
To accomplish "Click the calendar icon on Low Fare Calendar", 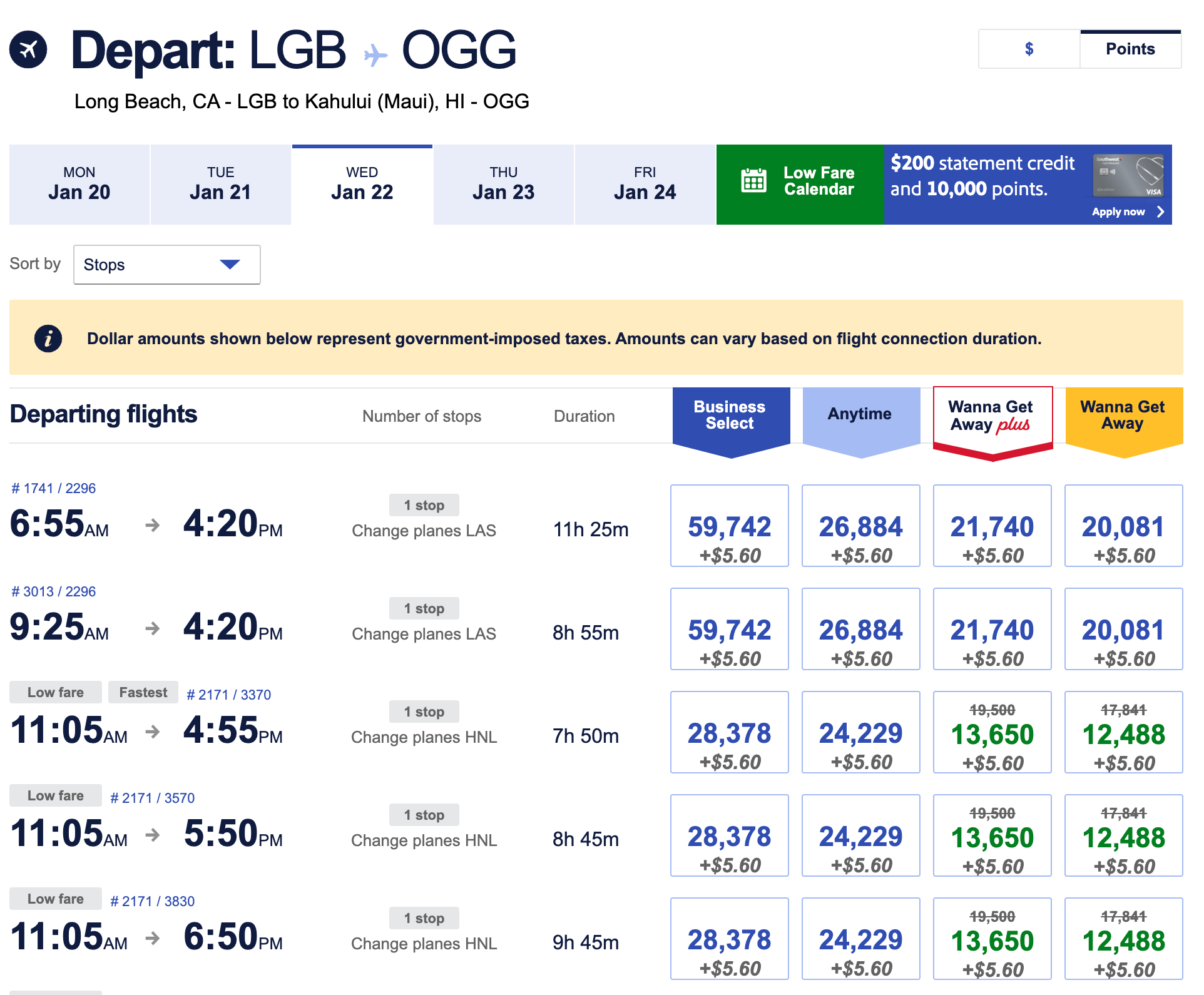I will point(753,181).
